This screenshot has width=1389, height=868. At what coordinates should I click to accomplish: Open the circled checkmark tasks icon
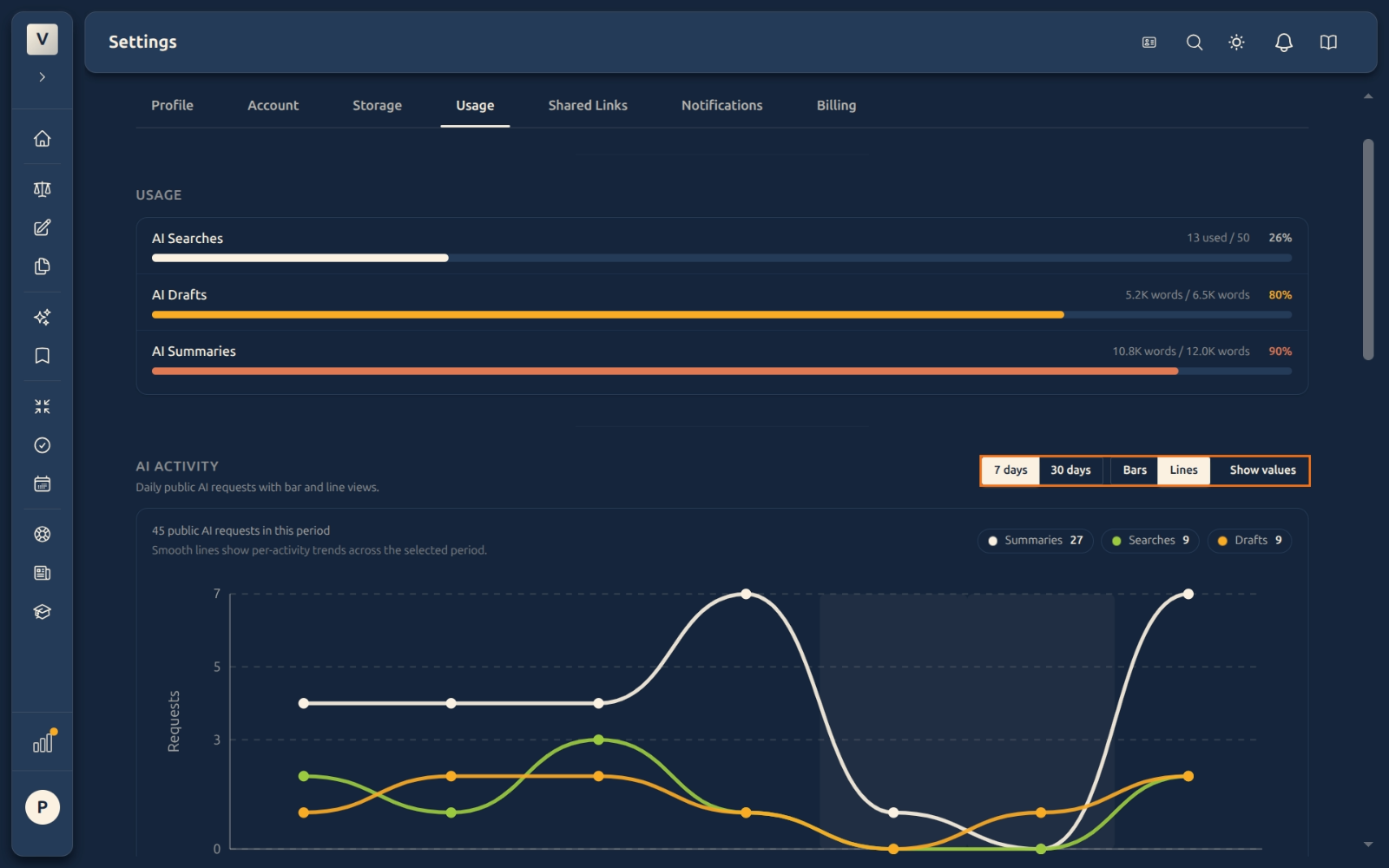[42, 445]
